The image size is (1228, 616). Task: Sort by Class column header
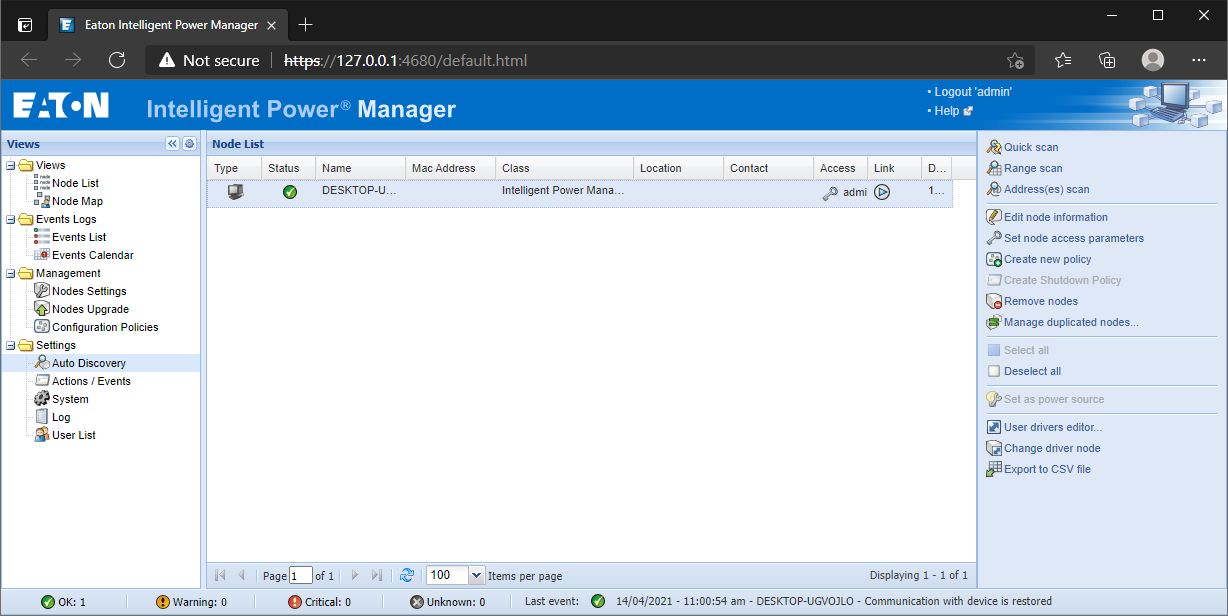pyautogui.click(x=564, y=168)
